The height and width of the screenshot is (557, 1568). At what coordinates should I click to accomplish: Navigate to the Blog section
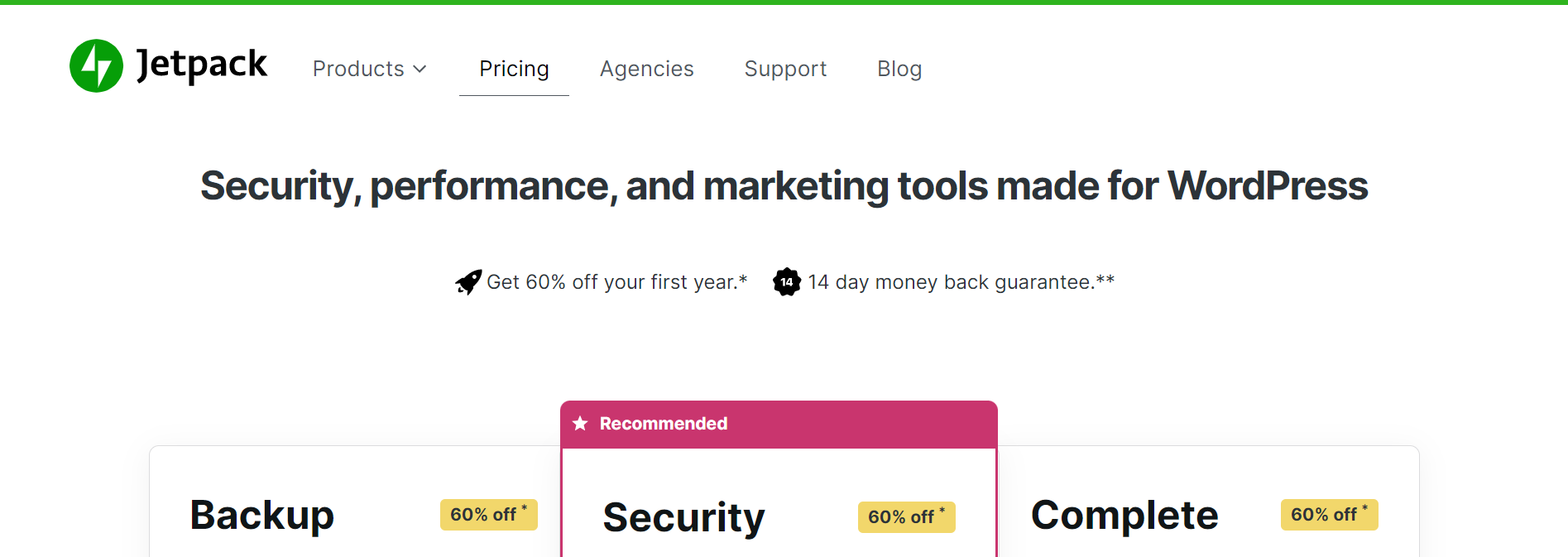coord(899,69)
